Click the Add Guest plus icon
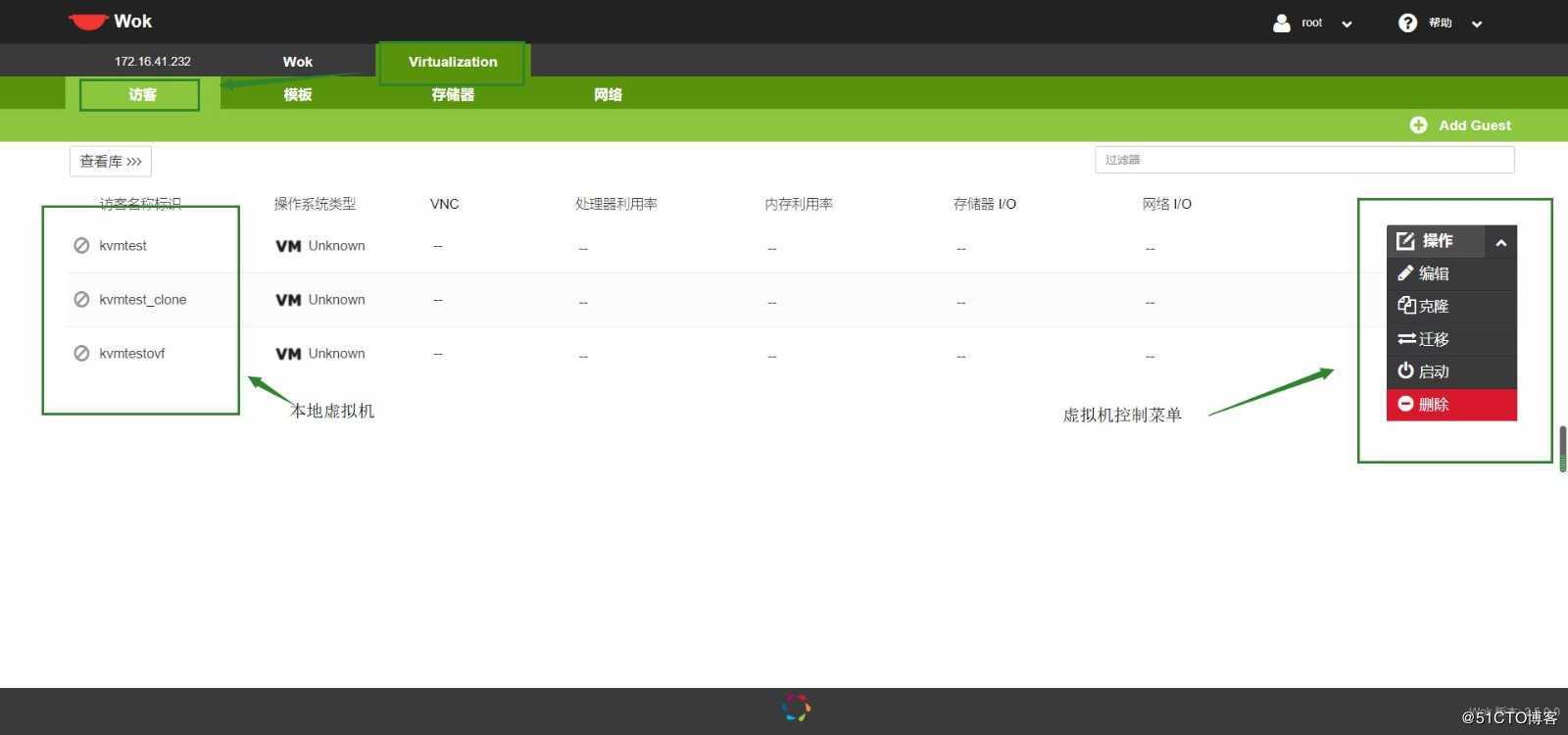The width and height of the screenshot is (1568, 735). 1418,124
